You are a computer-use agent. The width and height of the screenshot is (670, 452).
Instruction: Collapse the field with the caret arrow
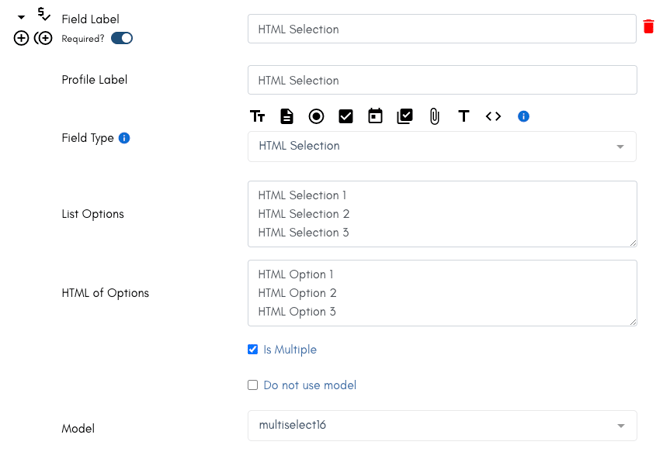click(21, 18)
